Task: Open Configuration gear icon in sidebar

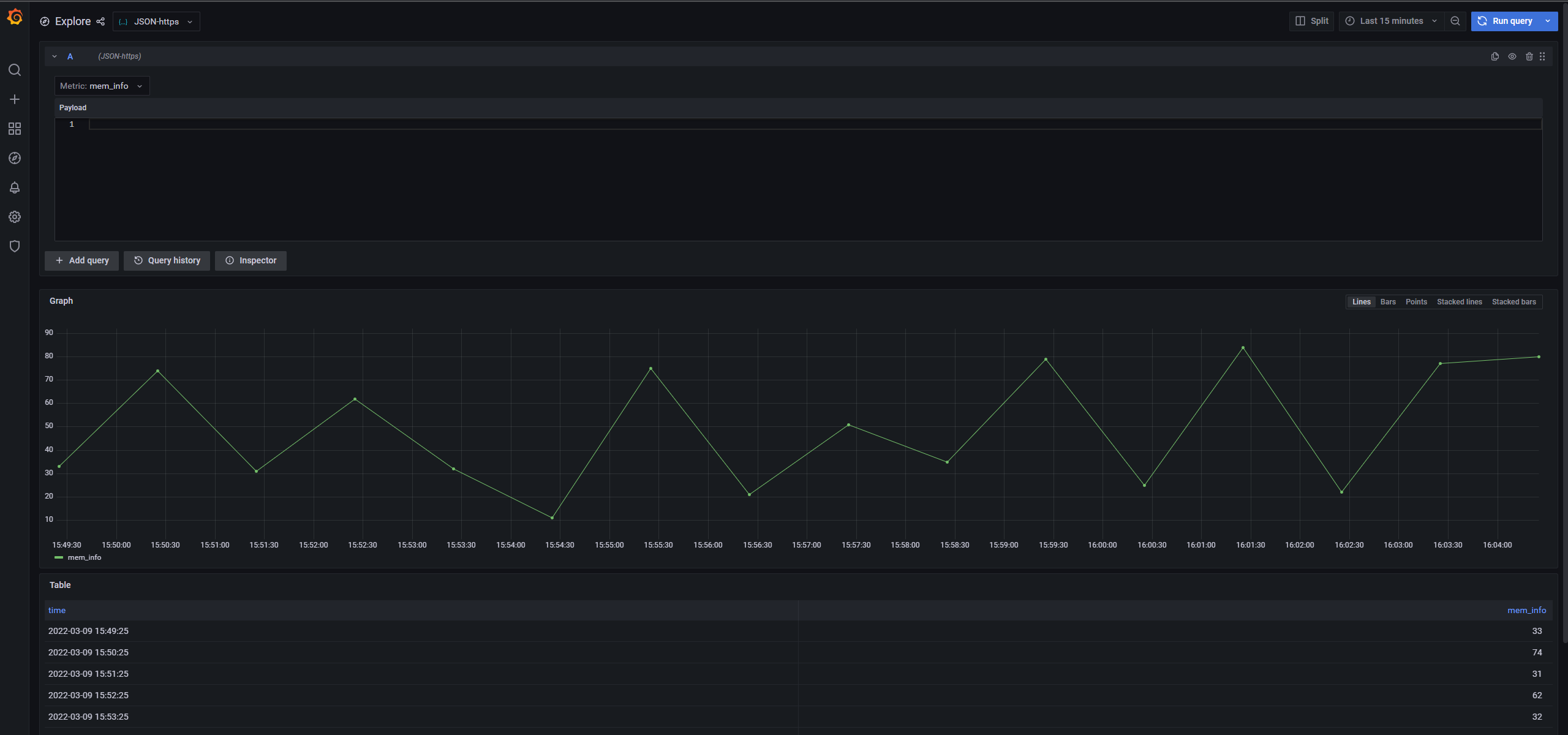Action: tap(15, 217)
